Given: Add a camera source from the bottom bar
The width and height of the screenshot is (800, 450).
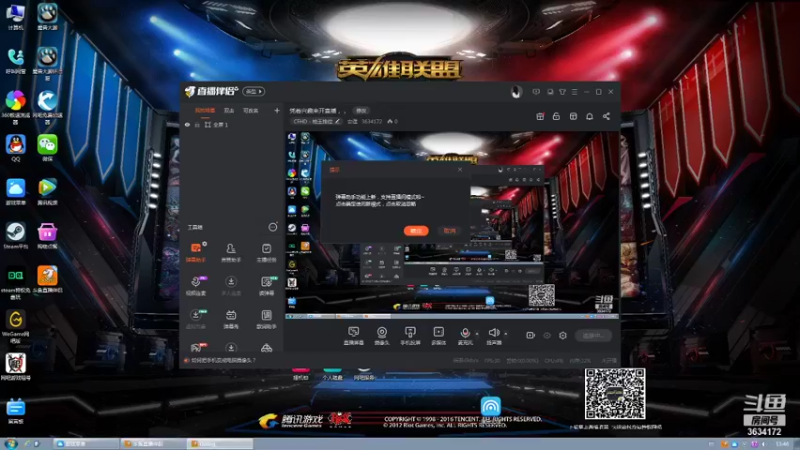Looking at the screenshot, I should [x=382, y=335].
